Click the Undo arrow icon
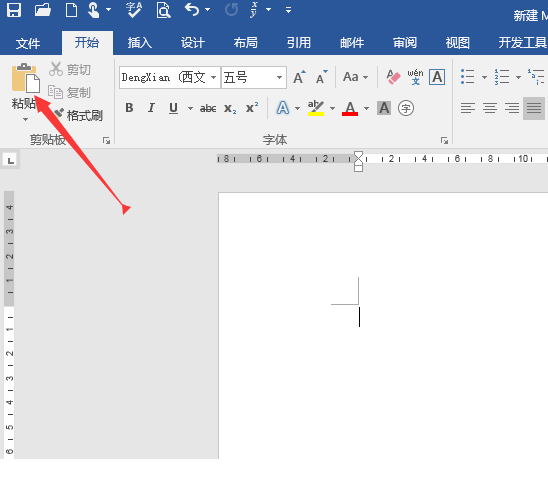The width and height of the screenshot is (548, 486). click(x=192, y=10)
